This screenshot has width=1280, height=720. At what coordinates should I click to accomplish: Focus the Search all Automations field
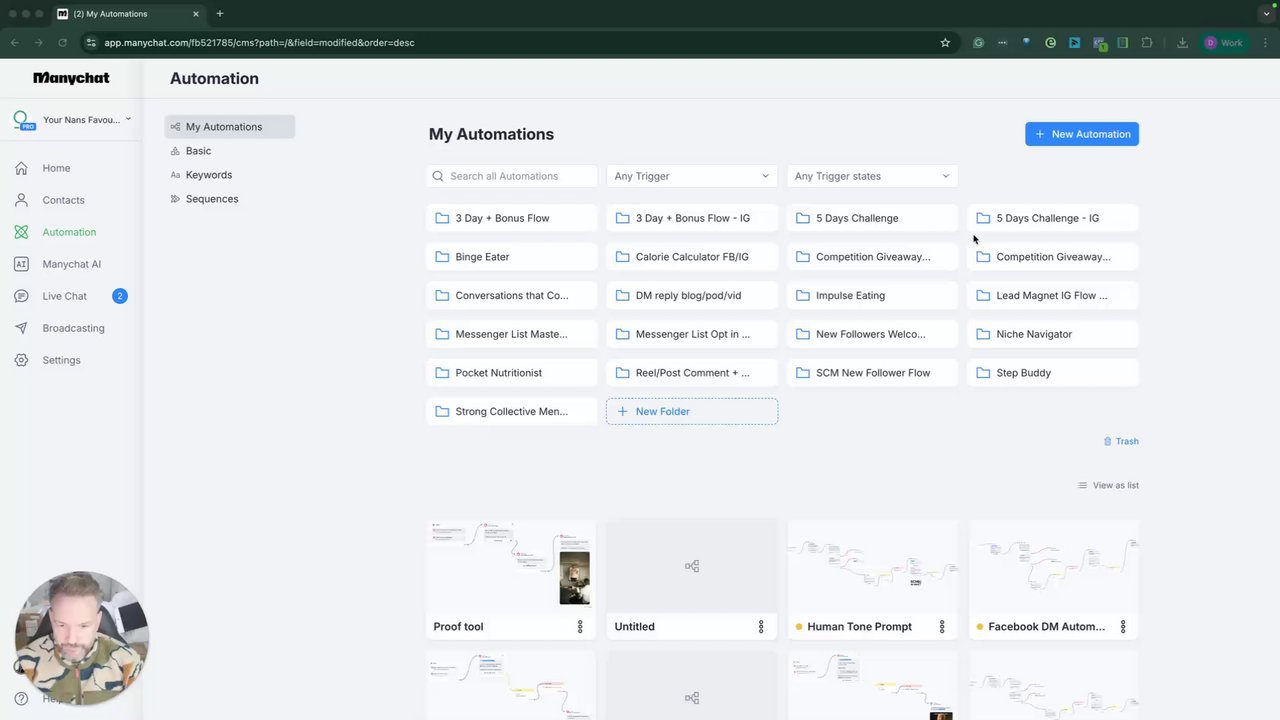coord(512,176)
